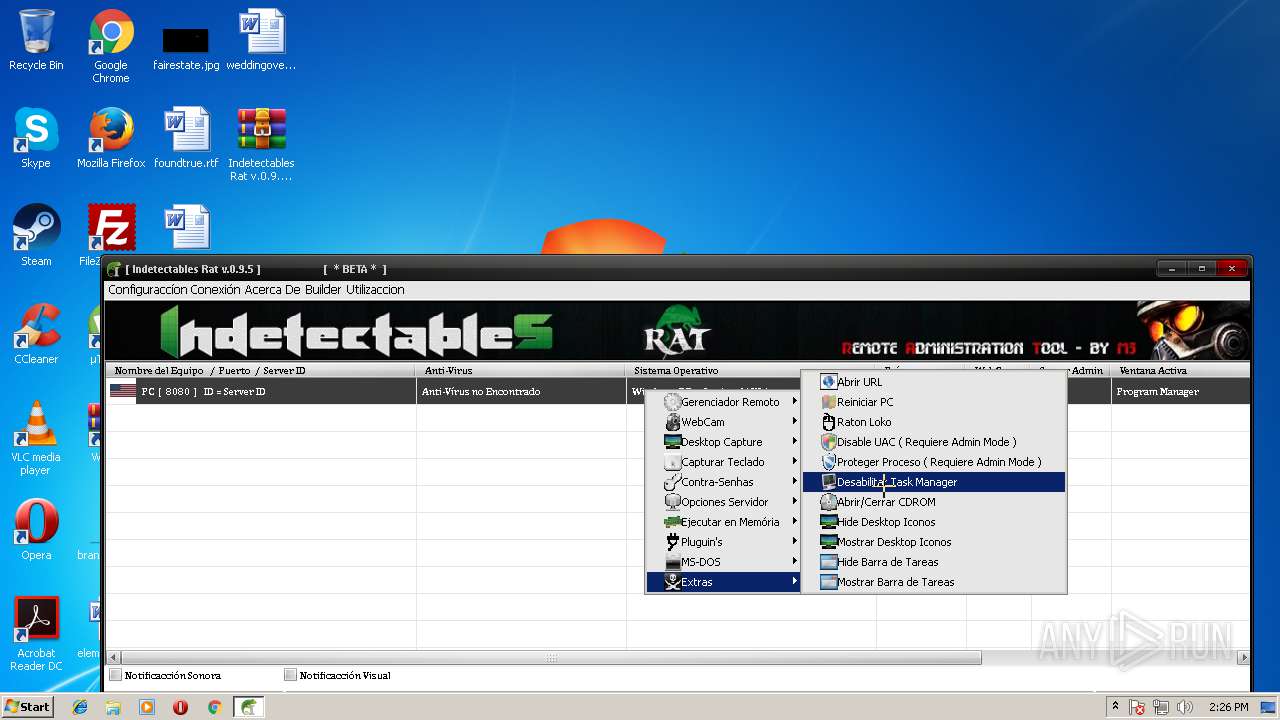Image resolution: width=1280 pixels, height=720 pixels.
Task: Click the volume speaker icon in tray
Action: point(1185,707)
